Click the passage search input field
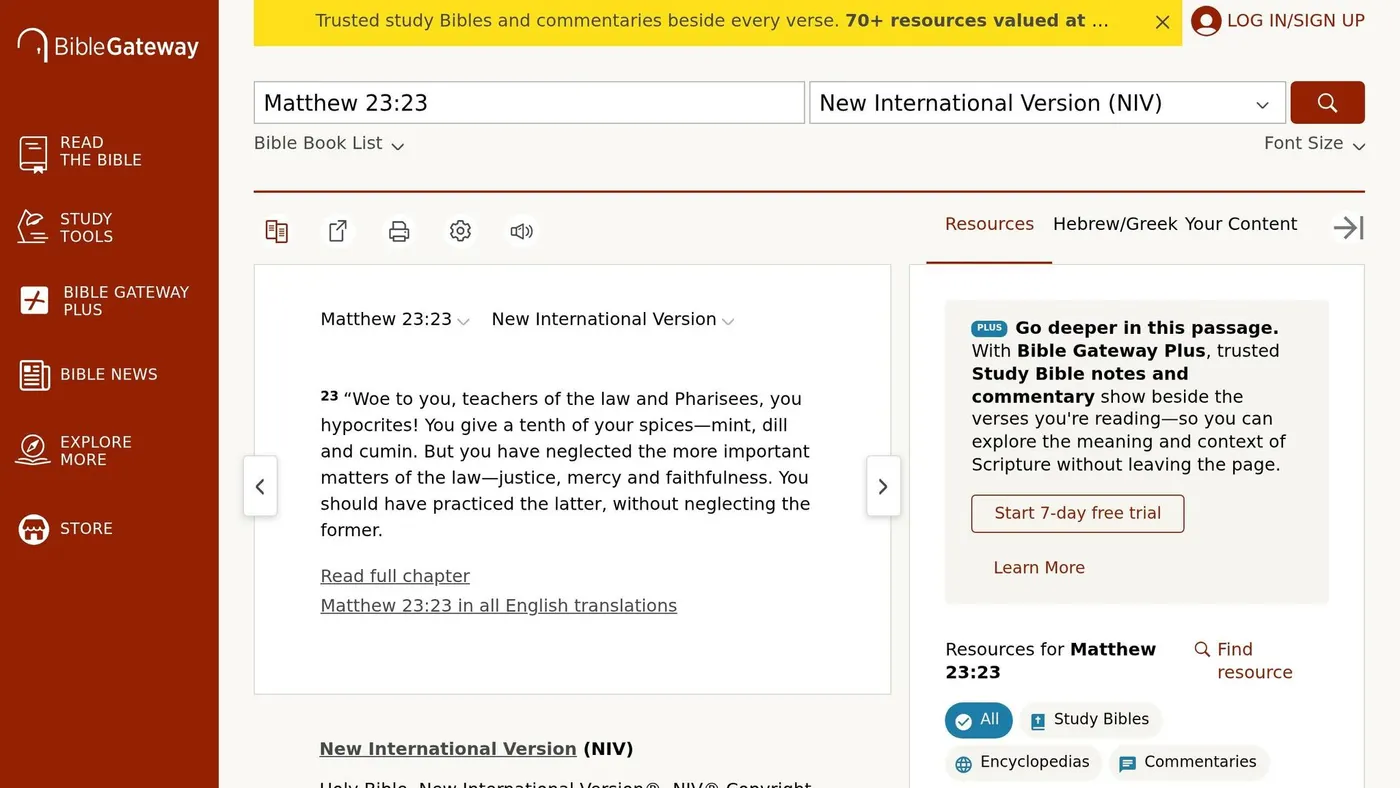Screen dimensions: 1400x788 click(529, 103)
